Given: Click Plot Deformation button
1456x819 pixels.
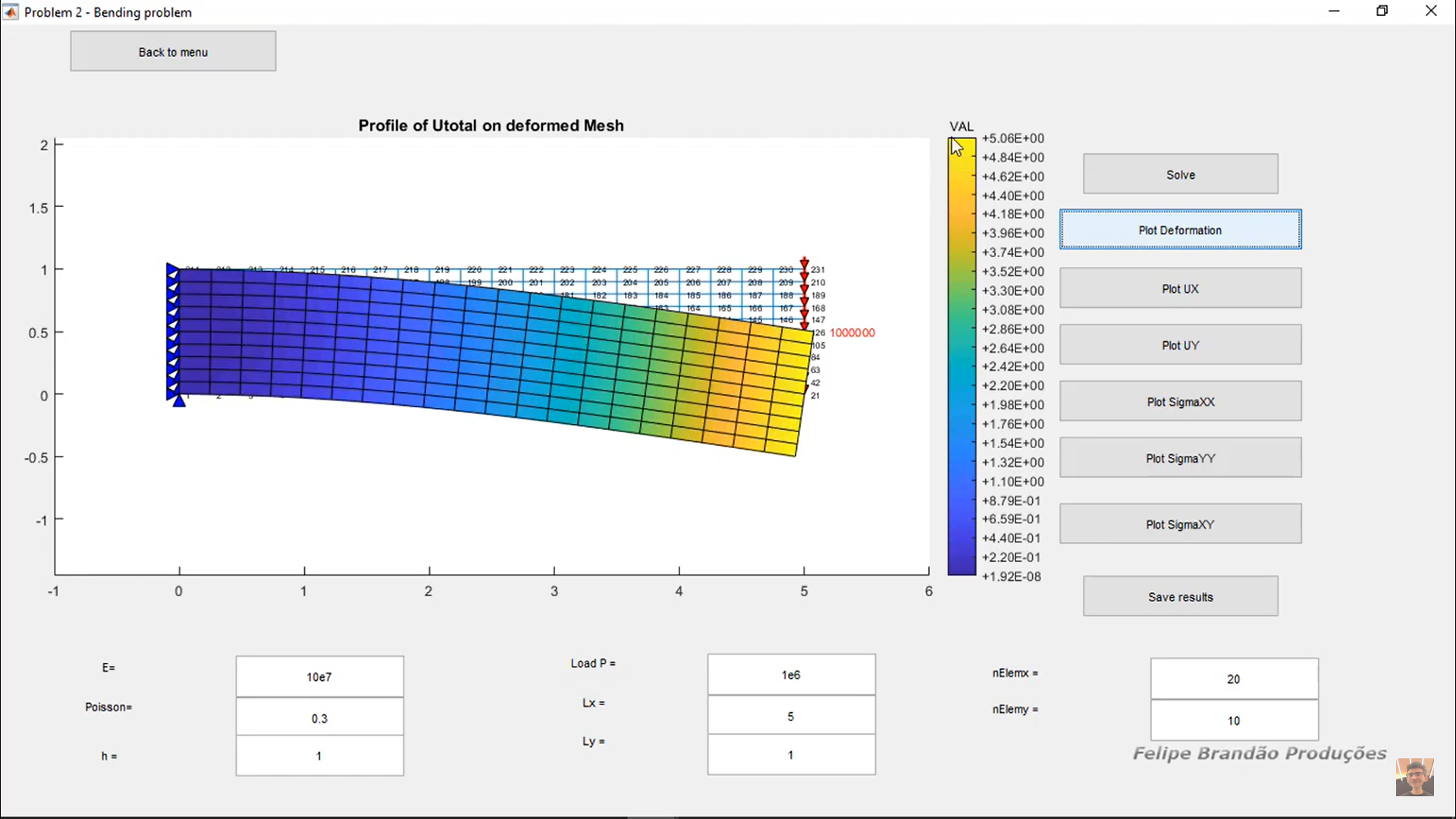Looking at the screenshot, I should coord(1180,230).
